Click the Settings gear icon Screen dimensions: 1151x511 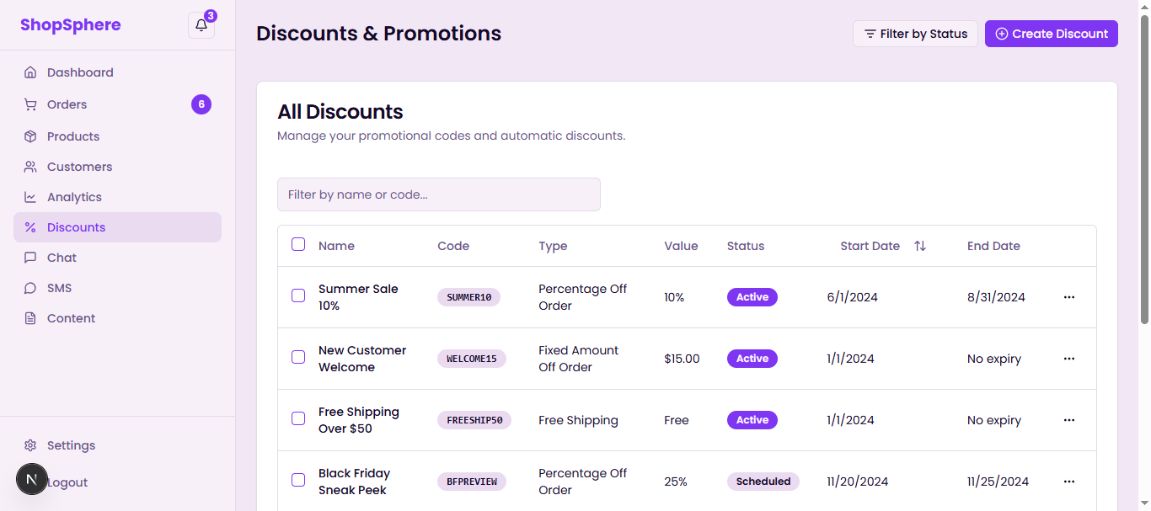pos(30,446)
